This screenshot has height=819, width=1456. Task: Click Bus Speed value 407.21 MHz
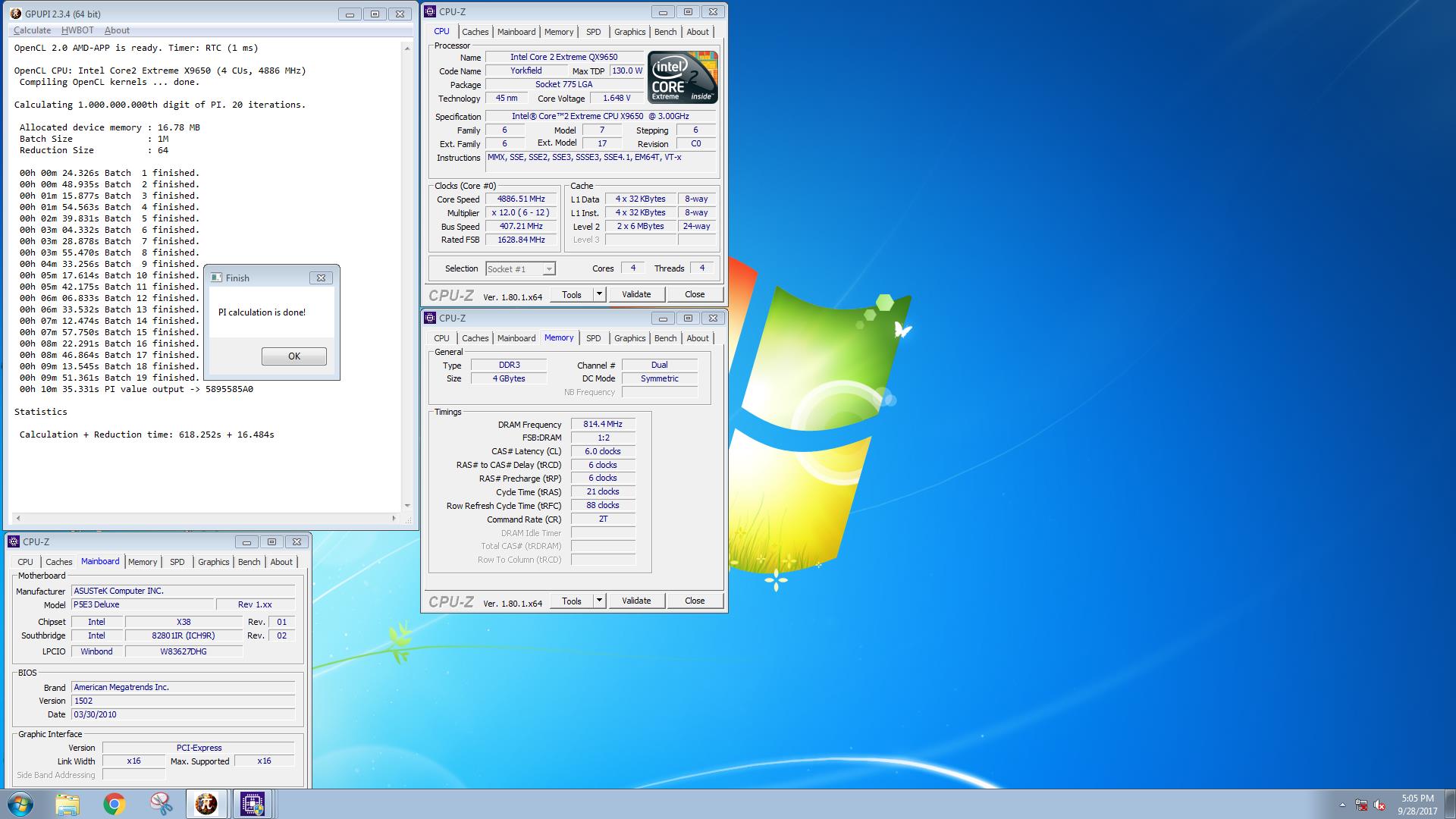click(521, 227)
